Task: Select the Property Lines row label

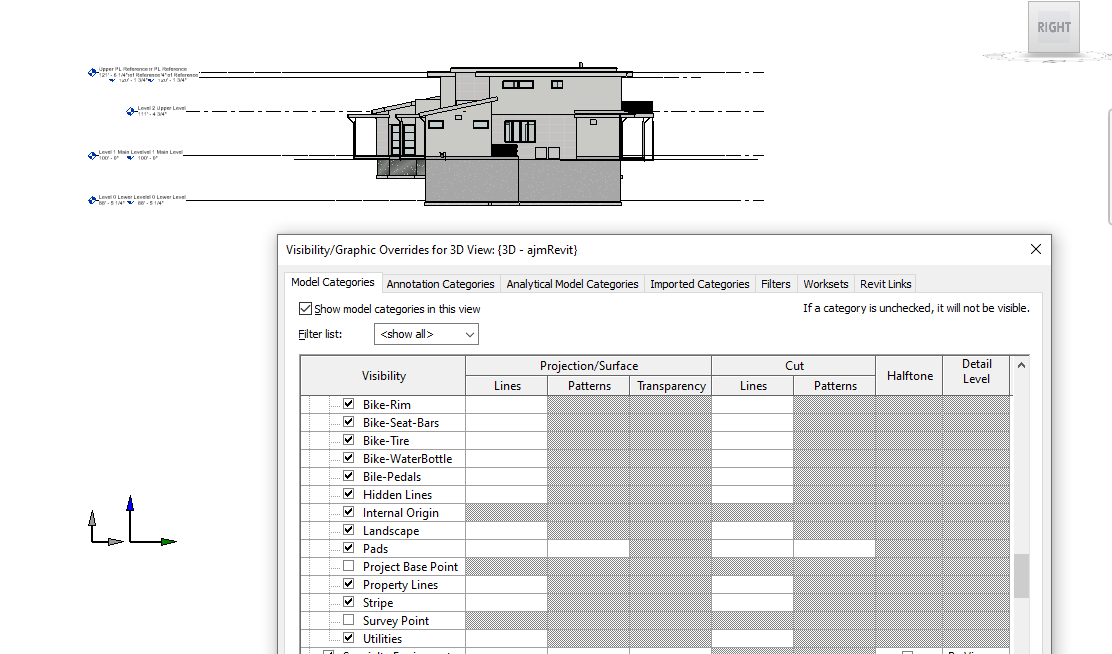Action: tap(400, 584)
